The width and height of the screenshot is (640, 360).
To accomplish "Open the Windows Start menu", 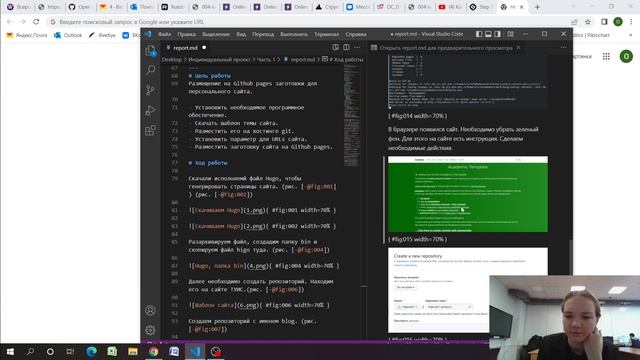I will pyautogui.click(x=10, y=351).
